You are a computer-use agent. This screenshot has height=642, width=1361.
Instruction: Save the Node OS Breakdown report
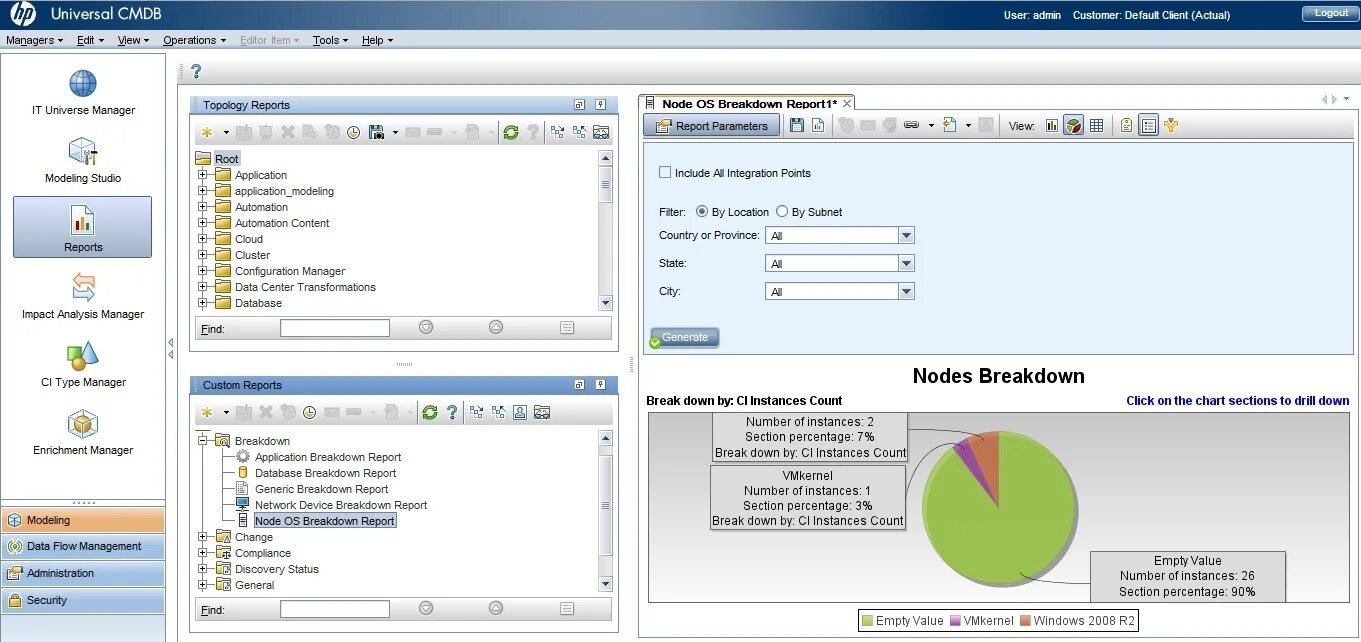797,125
